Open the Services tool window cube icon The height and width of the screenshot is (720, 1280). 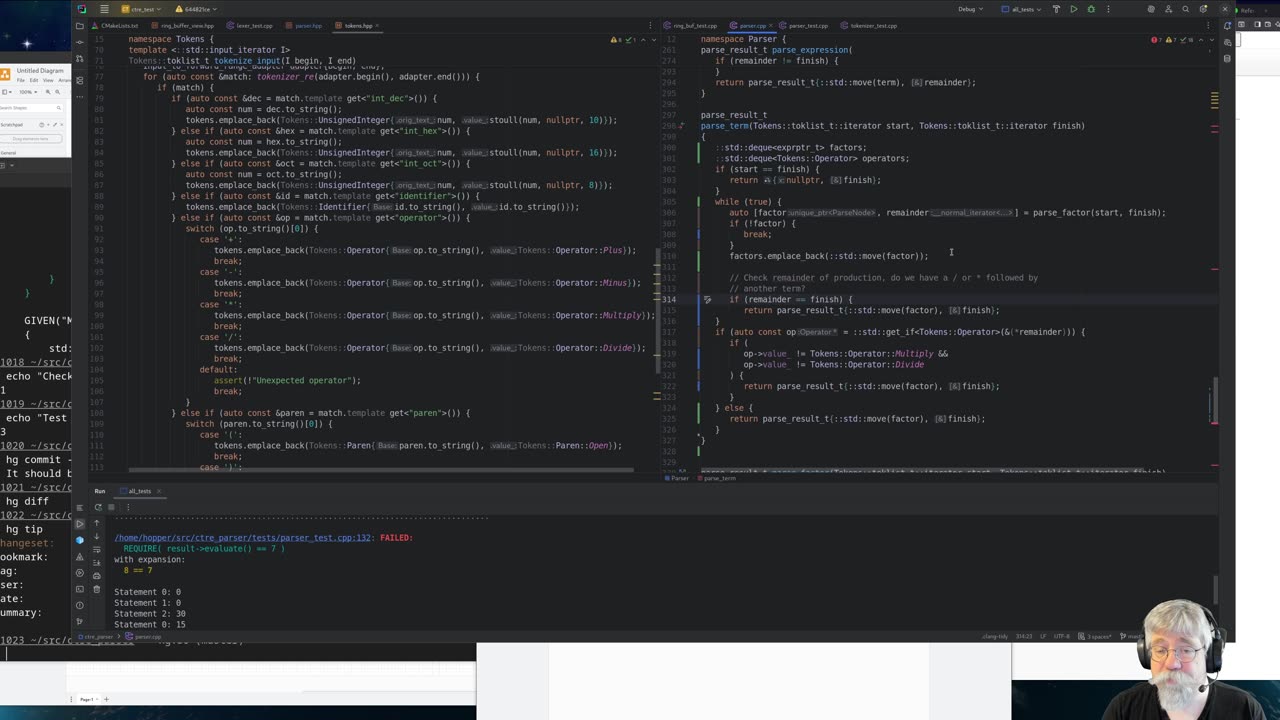(x=80, y=540)
